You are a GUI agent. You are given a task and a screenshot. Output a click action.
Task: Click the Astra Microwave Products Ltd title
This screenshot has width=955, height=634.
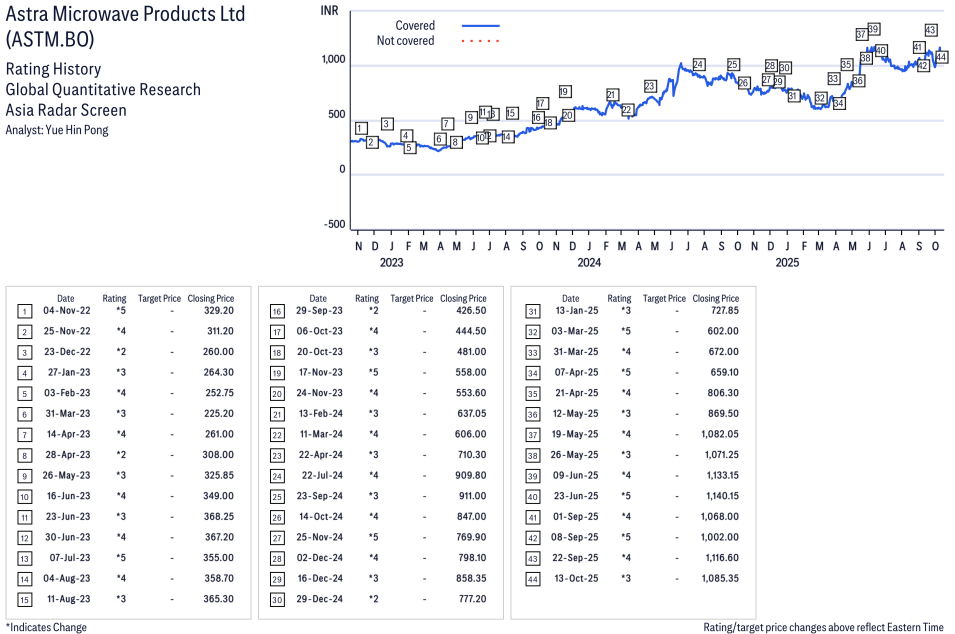coord(125,16)
